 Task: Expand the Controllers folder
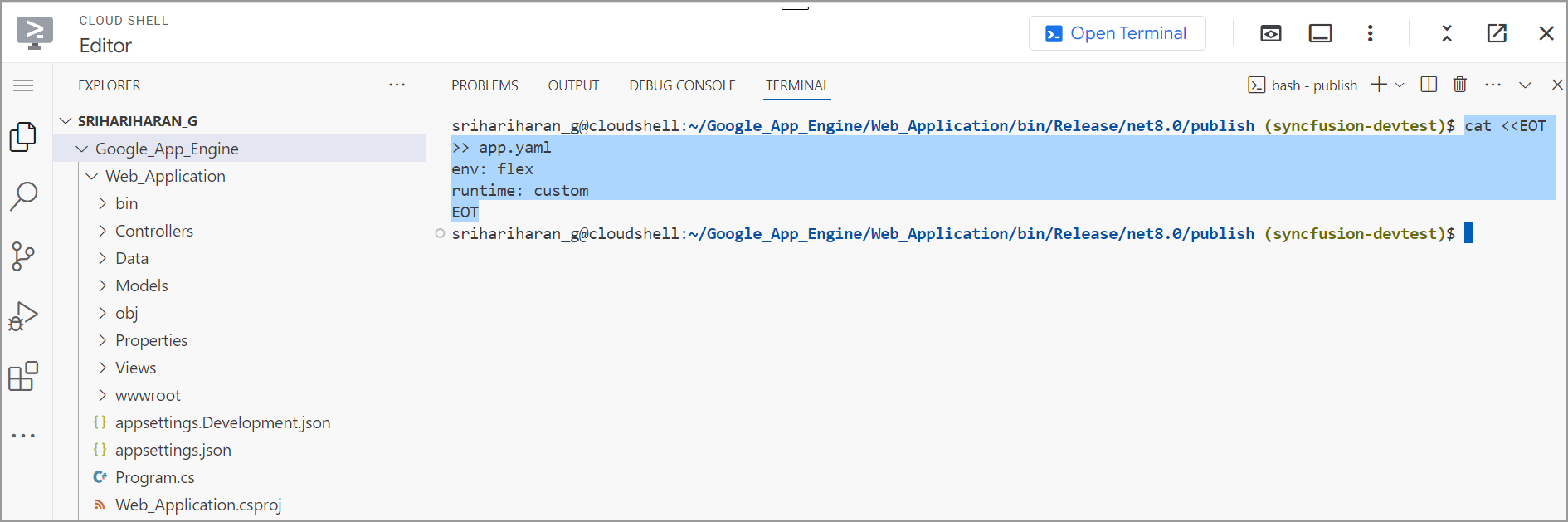(102, 231)
